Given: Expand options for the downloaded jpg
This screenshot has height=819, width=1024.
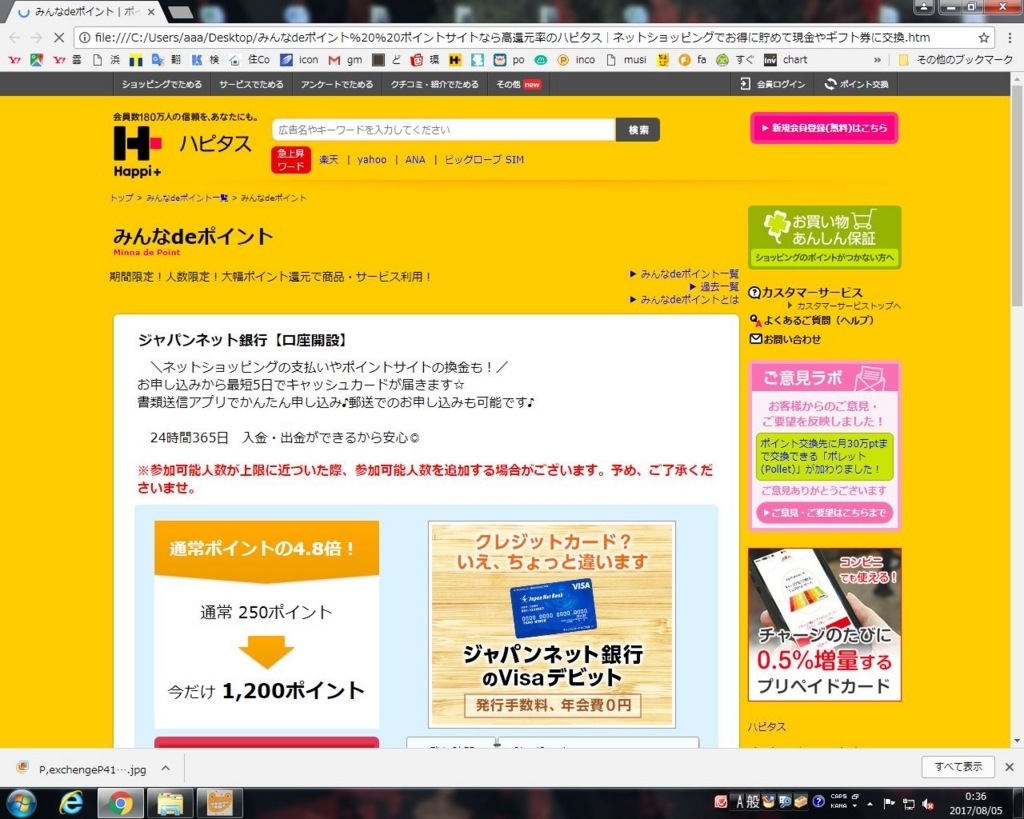Looking at the screenshot, I should (166, 769).
